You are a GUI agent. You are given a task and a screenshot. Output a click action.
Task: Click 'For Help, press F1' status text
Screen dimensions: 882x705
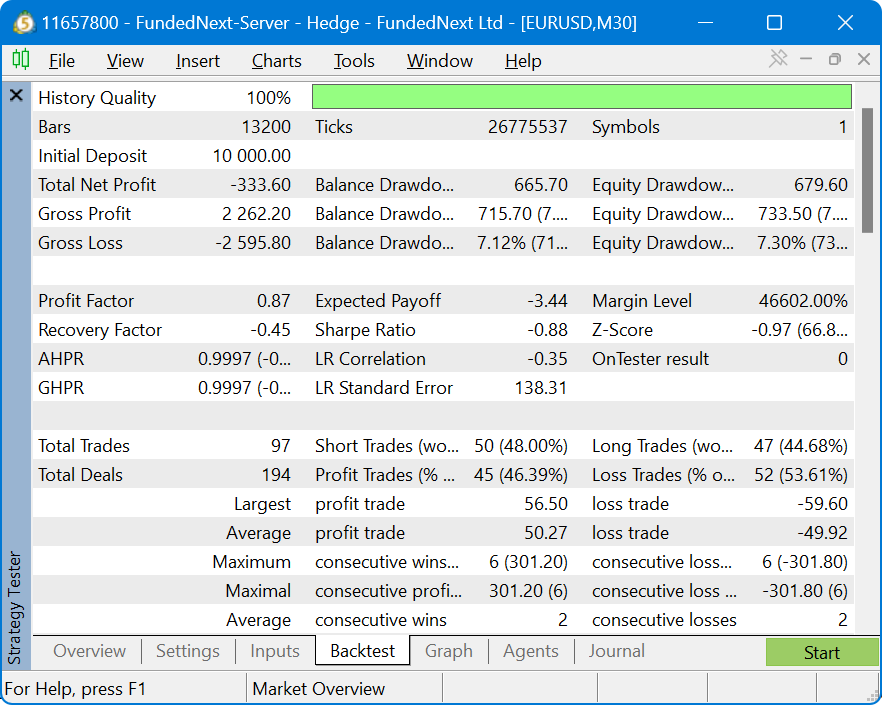click(75, 689)
